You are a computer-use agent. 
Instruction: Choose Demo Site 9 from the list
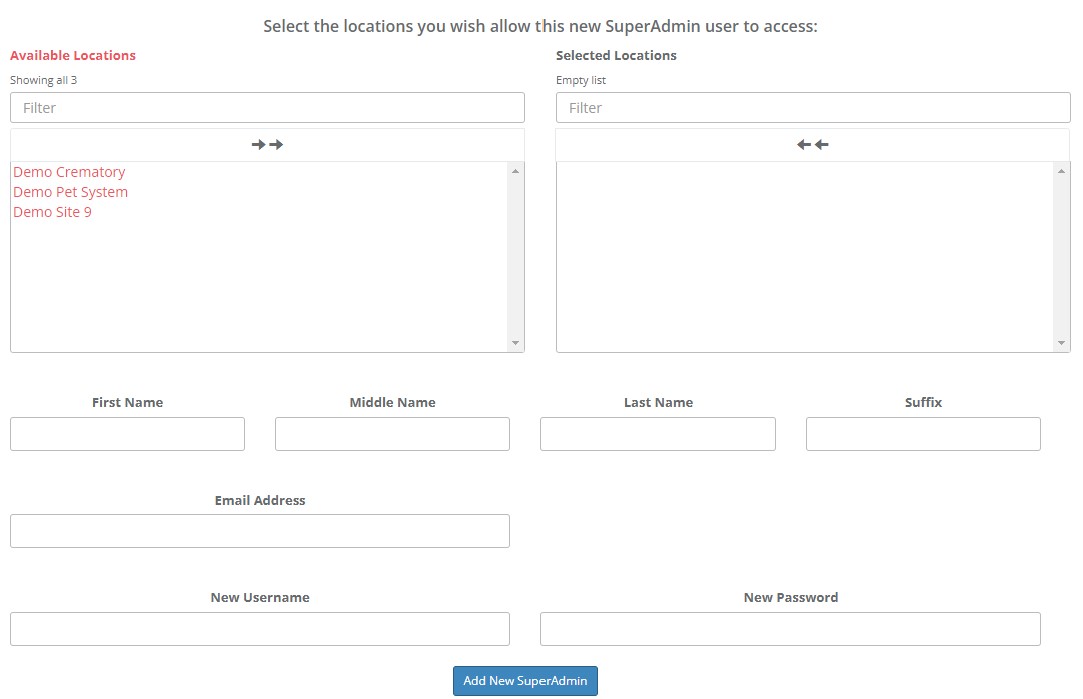tap(52, 212)
